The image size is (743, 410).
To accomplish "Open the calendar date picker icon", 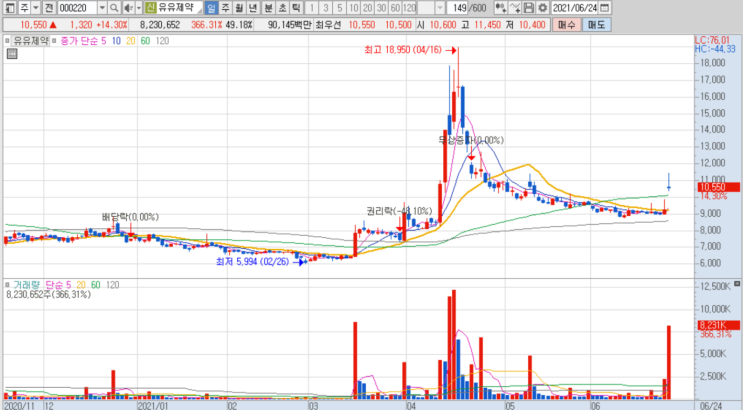I will [x=605, y=8].
